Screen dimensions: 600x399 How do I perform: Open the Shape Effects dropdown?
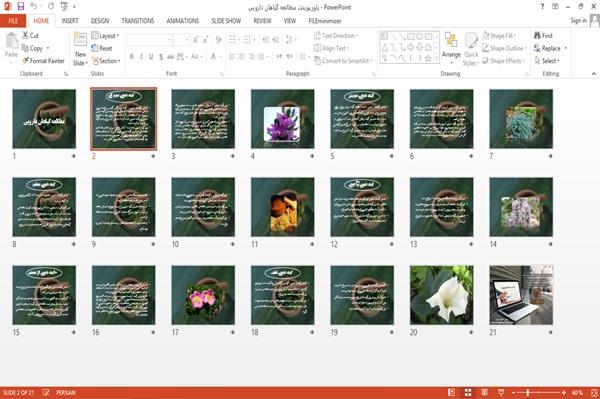(x=503, y=60)
